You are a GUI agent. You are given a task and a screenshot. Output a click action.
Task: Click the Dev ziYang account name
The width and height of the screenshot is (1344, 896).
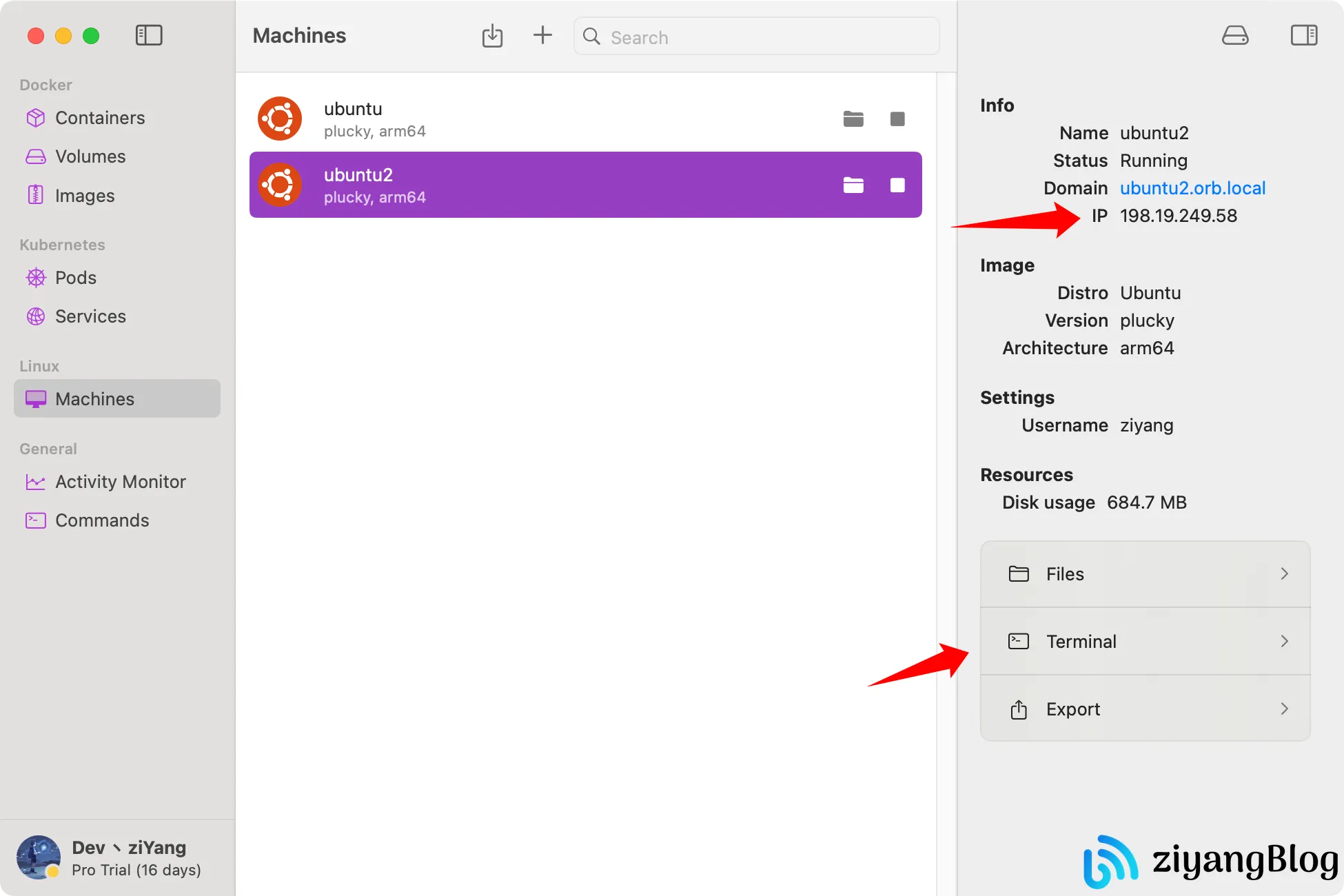coord(129,847)
